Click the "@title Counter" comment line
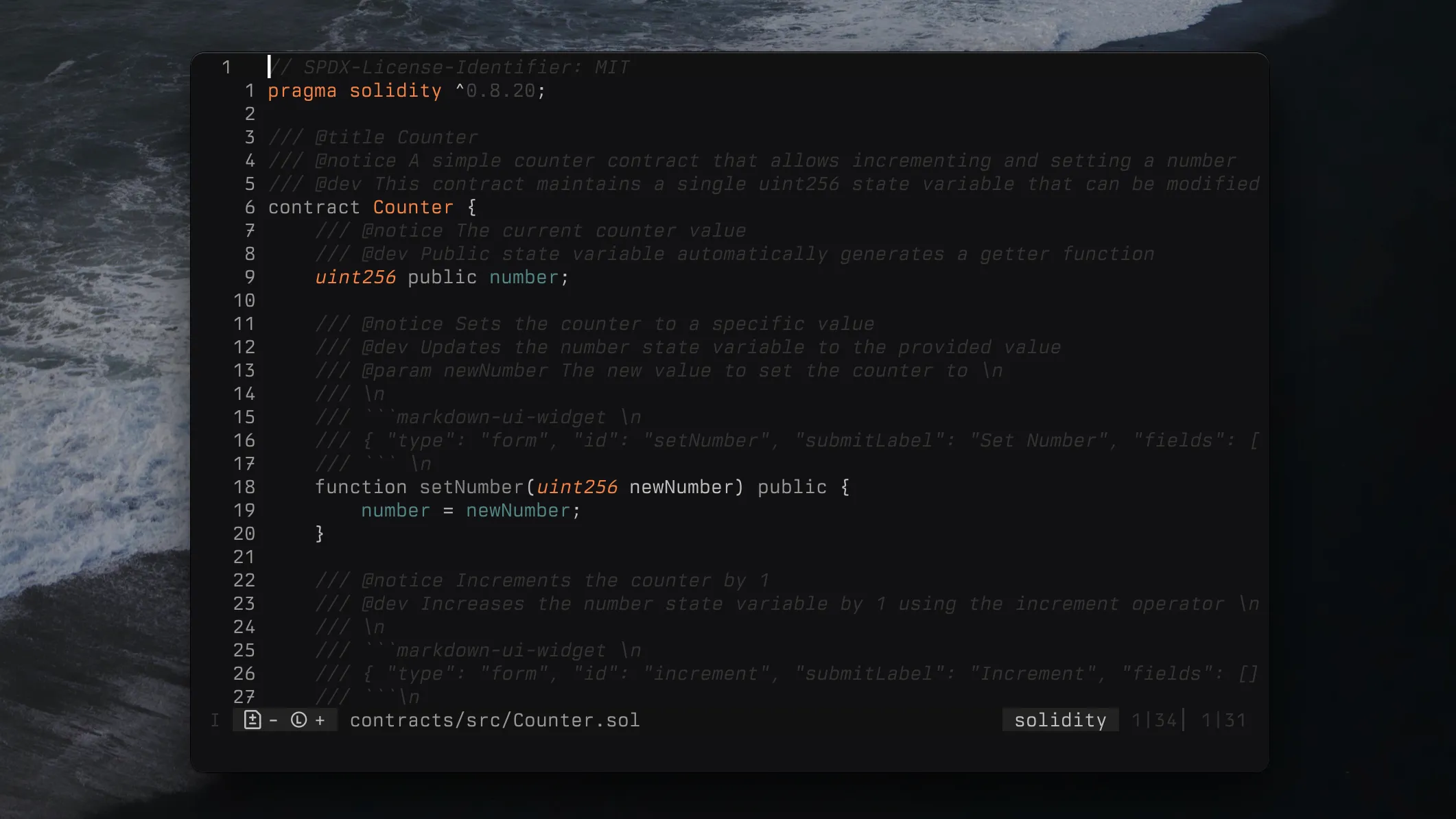 tap(373, 137)
